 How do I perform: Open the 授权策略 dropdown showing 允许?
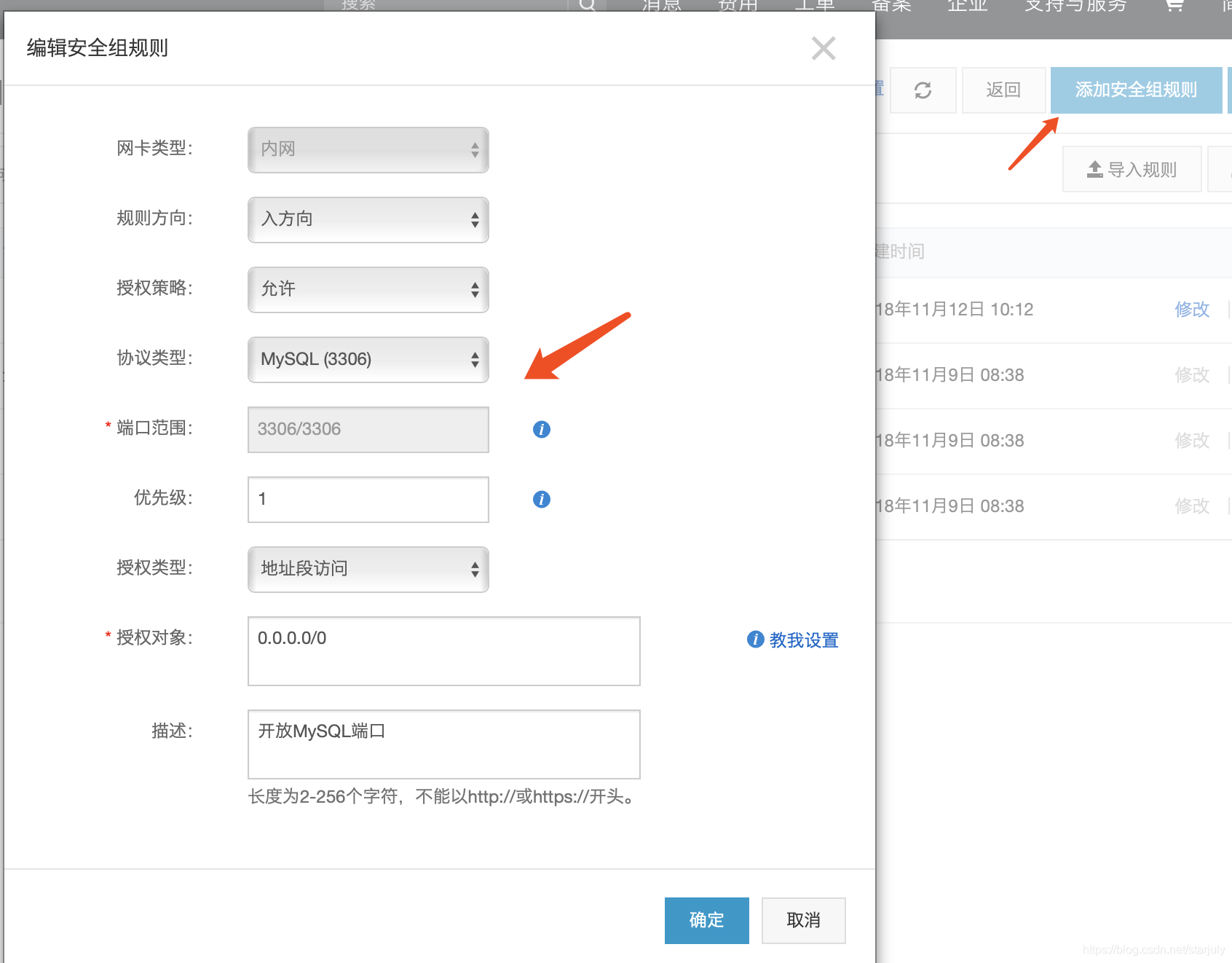pos(368,290)
